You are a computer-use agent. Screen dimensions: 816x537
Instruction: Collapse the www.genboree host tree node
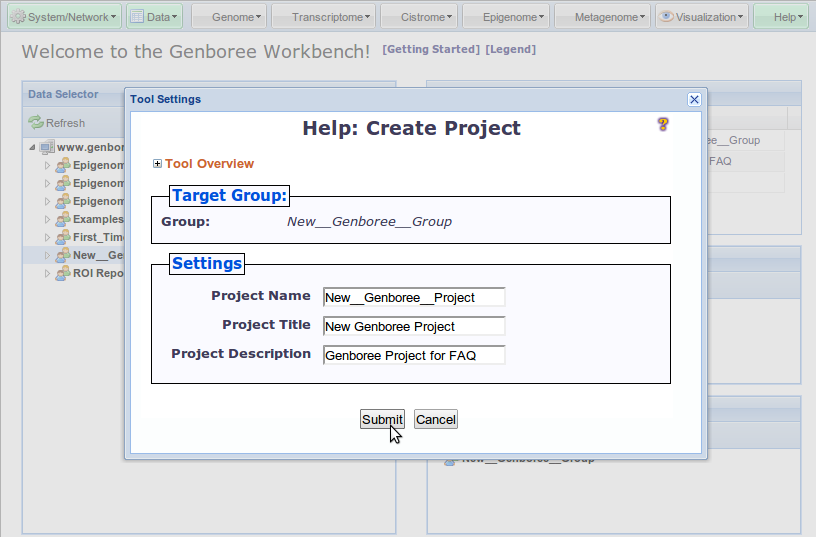[32, 147]
